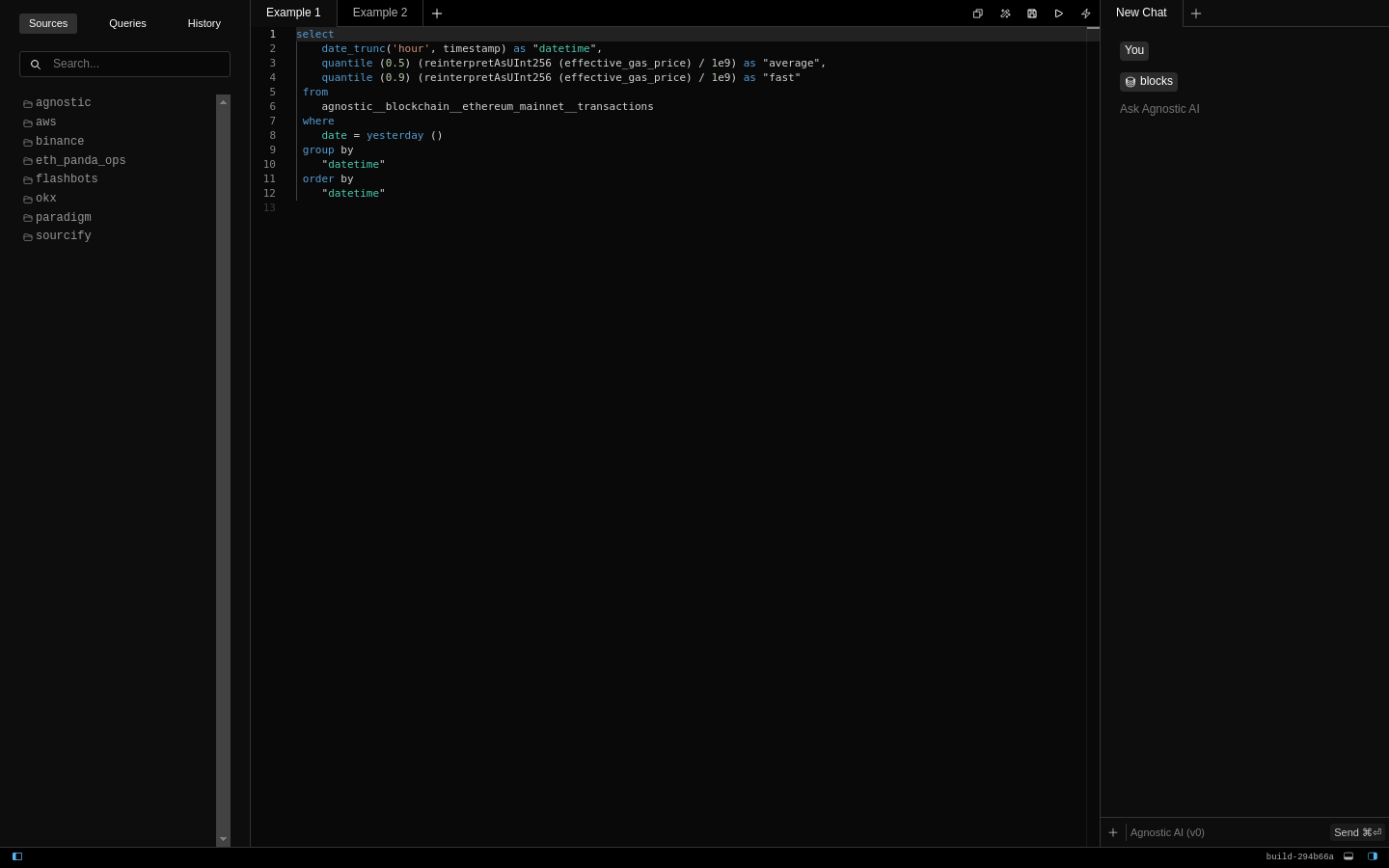Click the You label in chat

click(x=1134, y=50)
